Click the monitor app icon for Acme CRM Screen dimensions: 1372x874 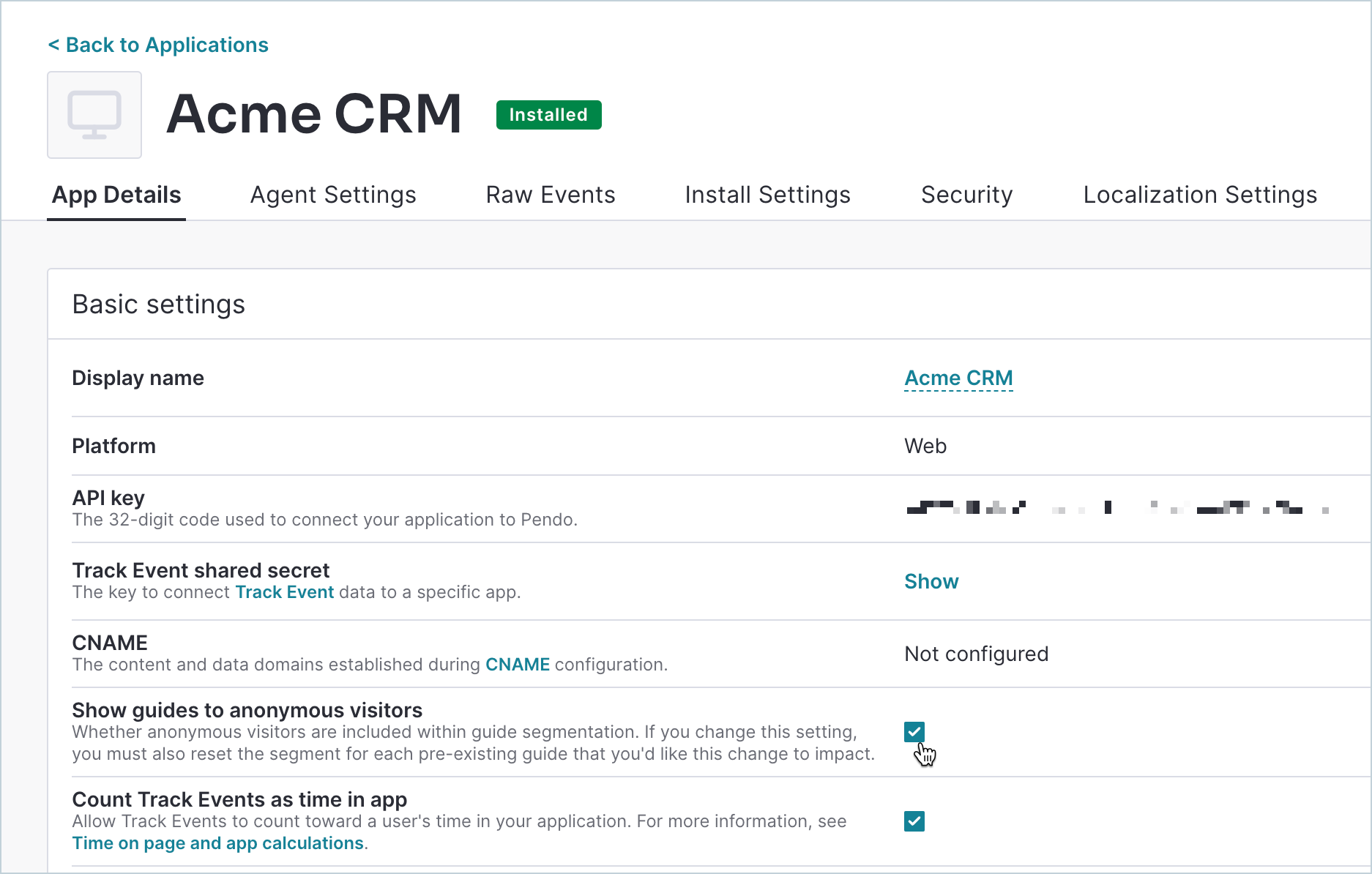click(94, 115)
